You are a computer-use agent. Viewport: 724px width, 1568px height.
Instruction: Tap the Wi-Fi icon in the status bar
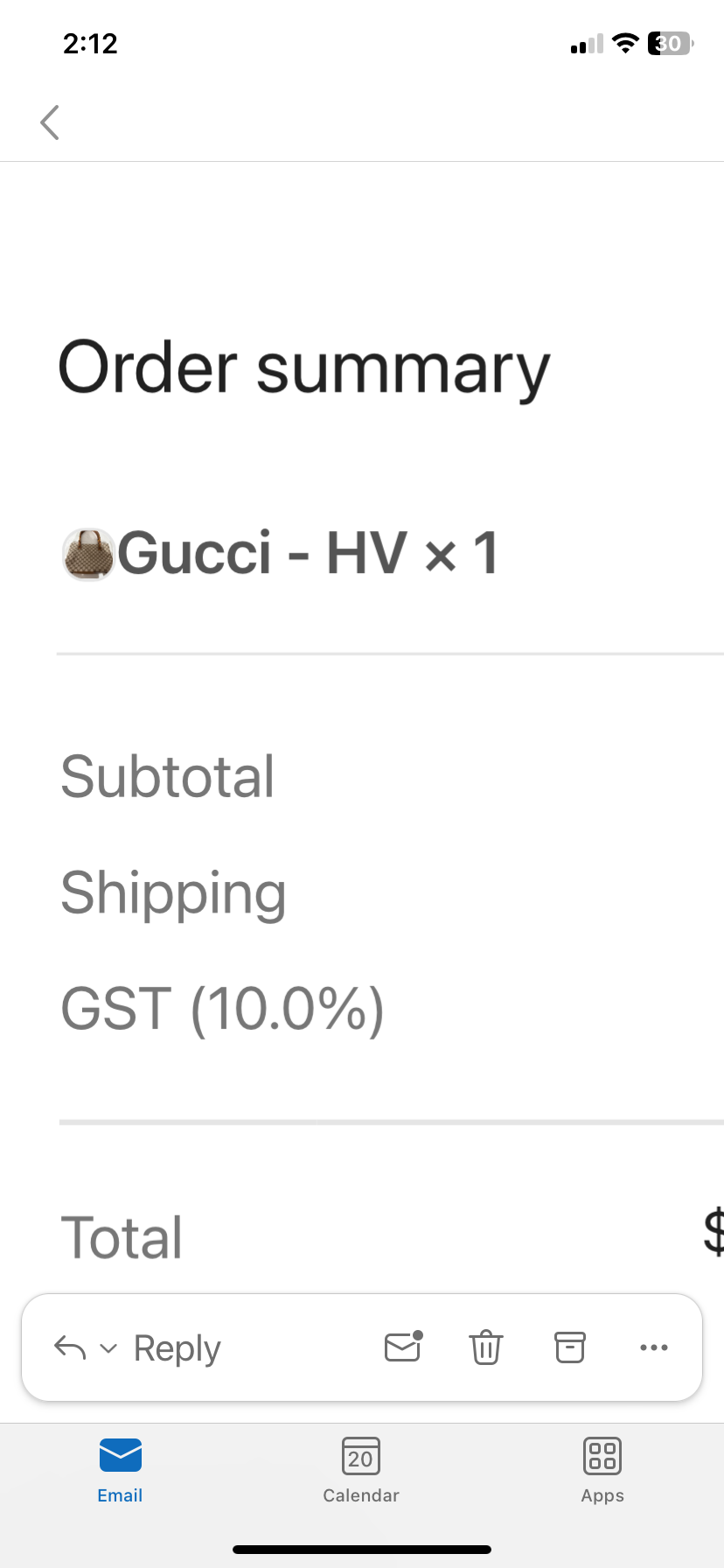pyautogui.click(x=625, y=44)
